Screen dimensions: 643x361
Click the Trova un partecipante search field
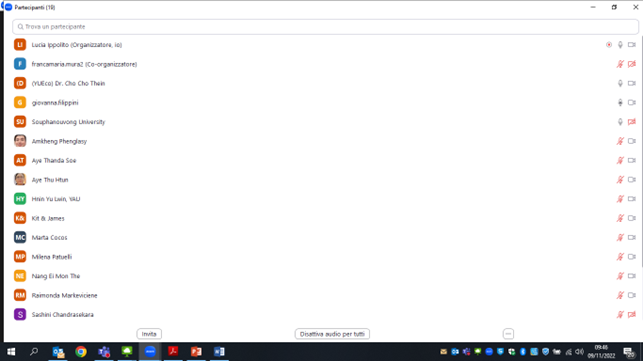coord(325,27)
